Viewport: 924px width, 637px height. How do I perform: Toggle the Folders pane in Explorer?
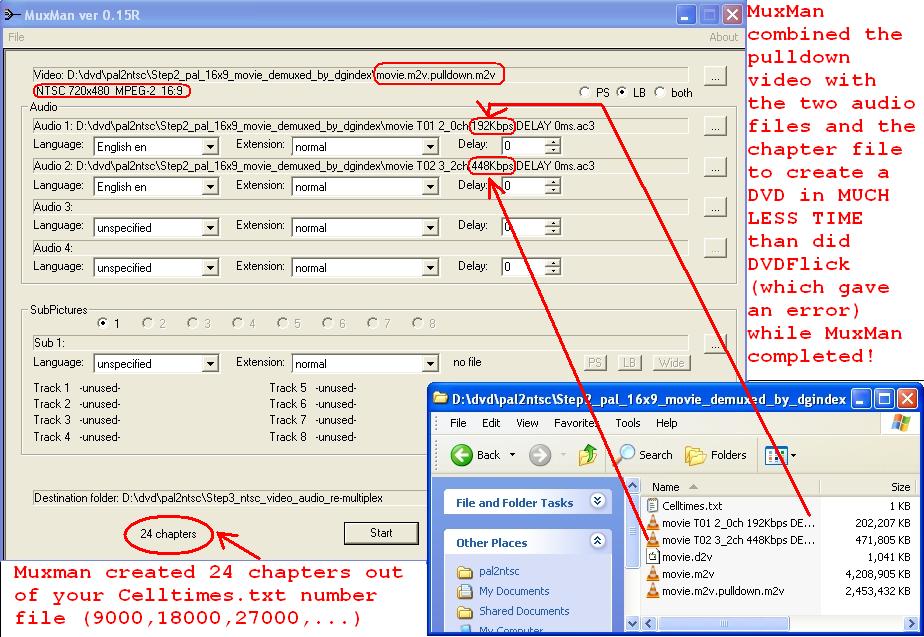[715, 455]
